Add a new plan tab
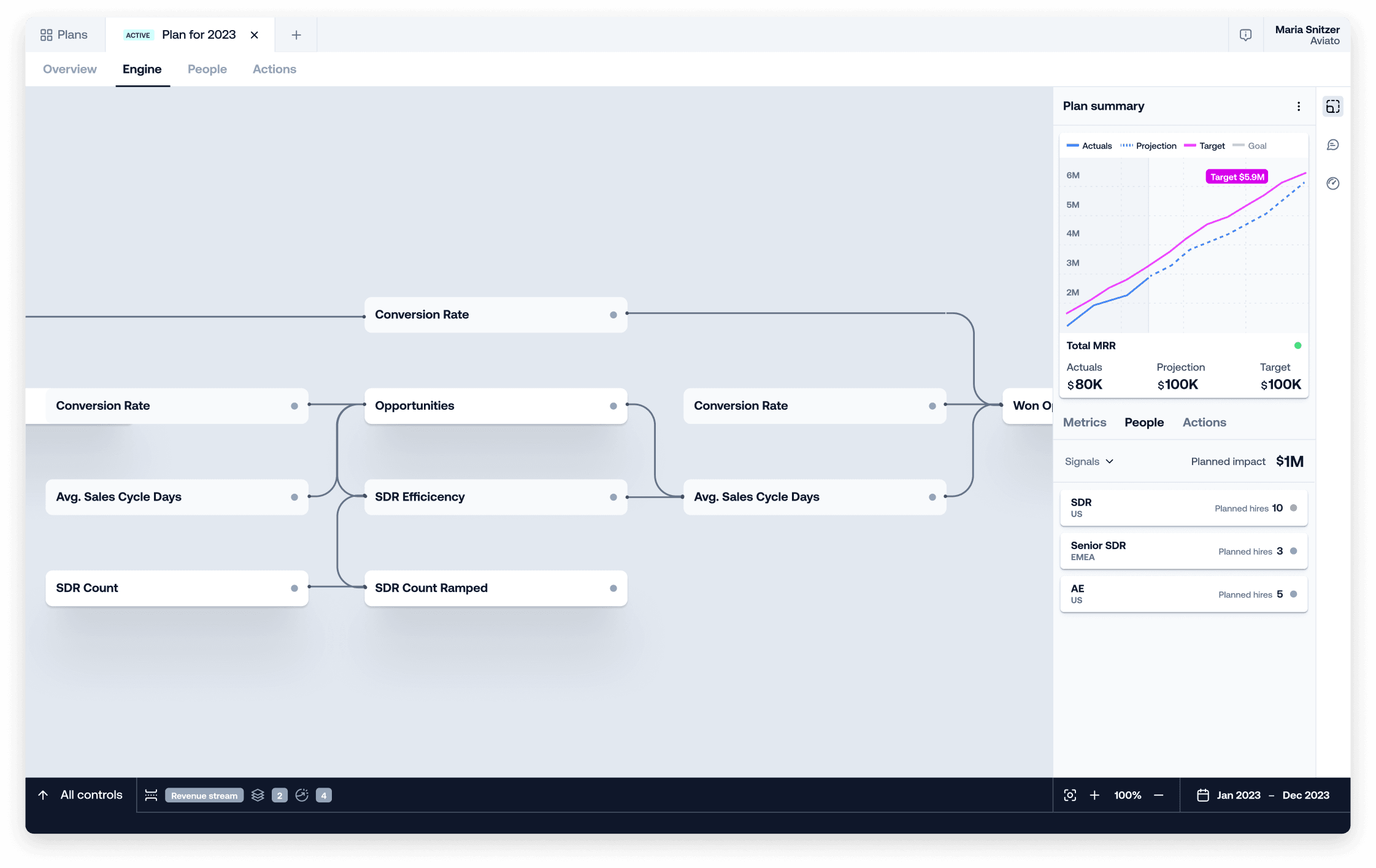The height and width of the screenshot is (868, 1376). (x=296, y=35)
